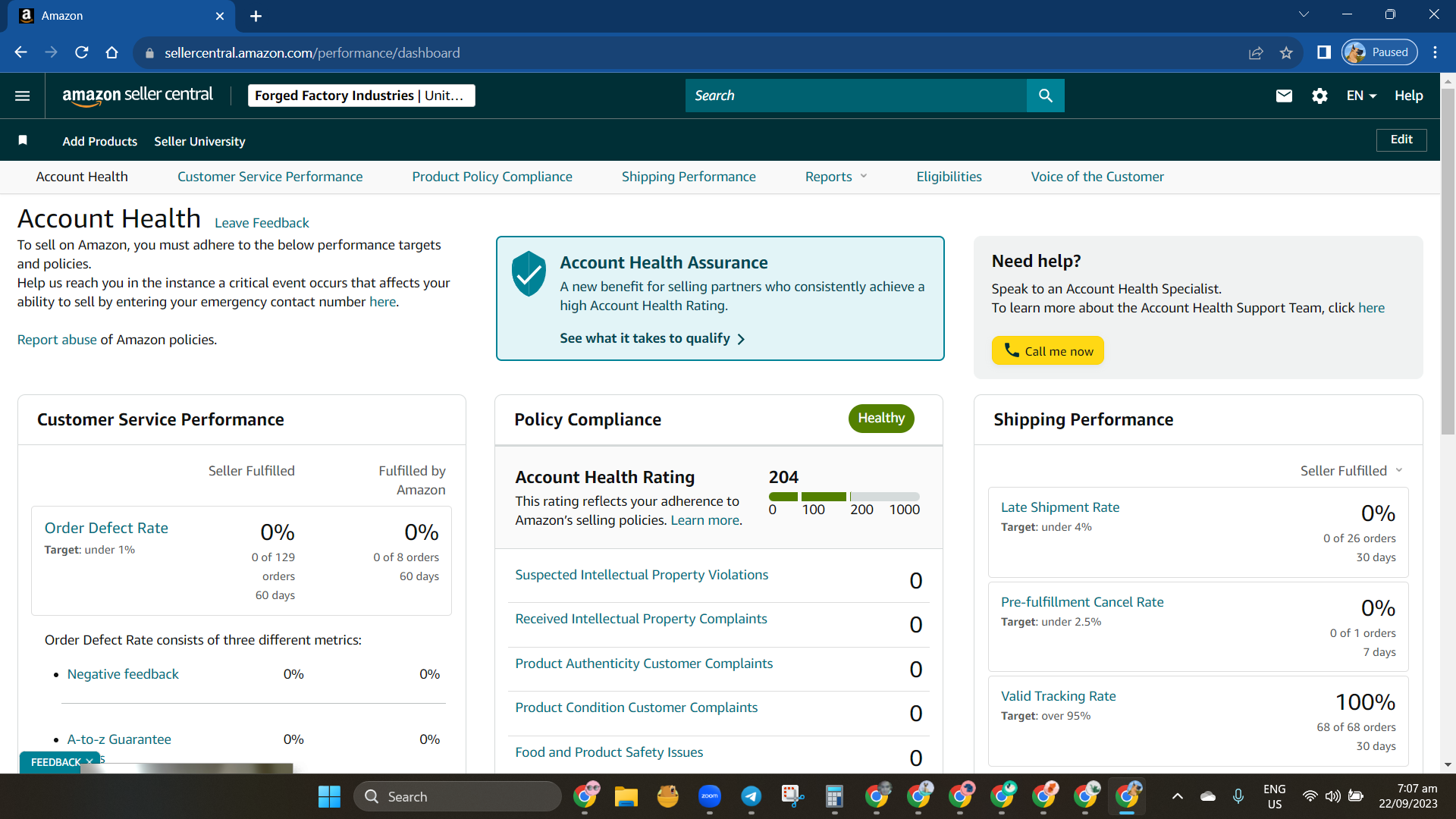Open Chrome's three-dot menu
Image resolution: width=1456 pixels, height=819 pixels.
[x=1436, y=52]
